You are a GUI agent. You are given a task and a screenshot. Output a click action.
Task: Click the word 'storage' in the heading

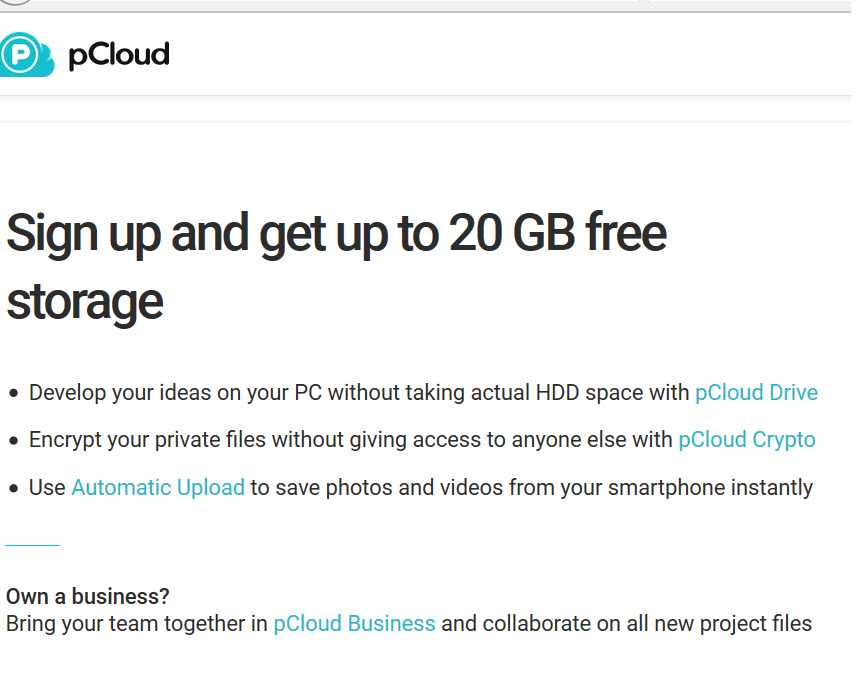(x=85, y=303)
